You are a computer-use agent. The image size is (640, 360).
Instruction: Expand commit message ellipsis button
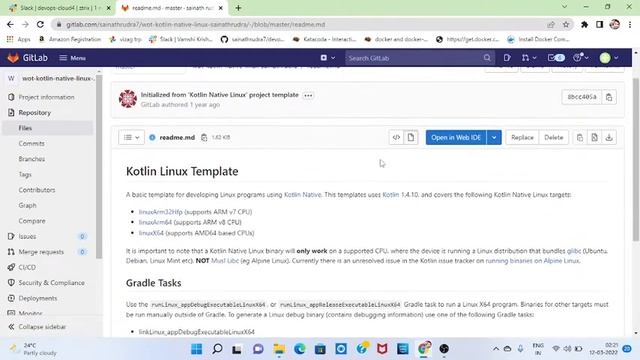(308, 96)
